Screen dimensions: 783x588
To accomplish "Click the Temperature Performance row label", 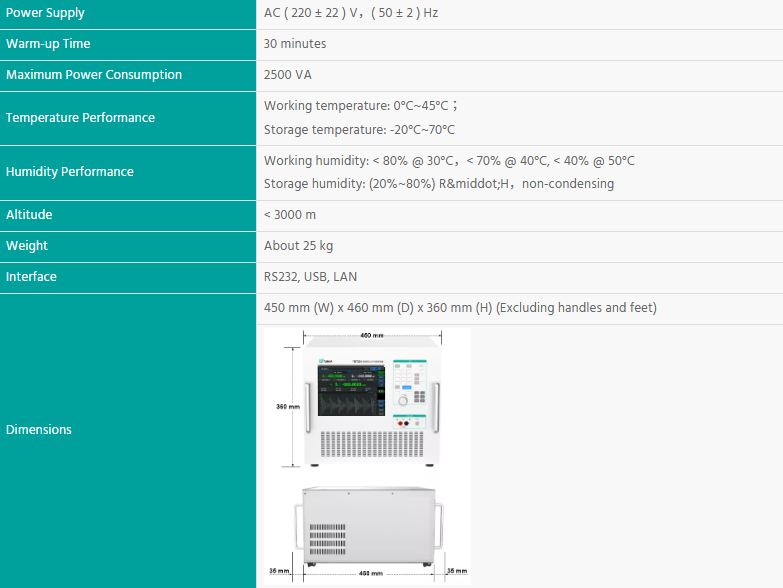I will [x=81, y=118].
